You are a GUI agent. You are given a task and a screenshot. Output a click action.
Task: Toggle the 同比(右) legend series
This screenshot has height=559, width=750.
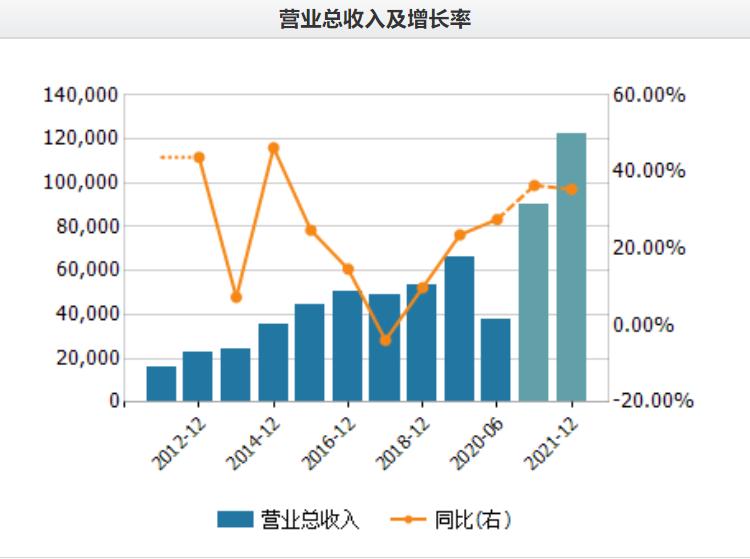click(451, 520)
